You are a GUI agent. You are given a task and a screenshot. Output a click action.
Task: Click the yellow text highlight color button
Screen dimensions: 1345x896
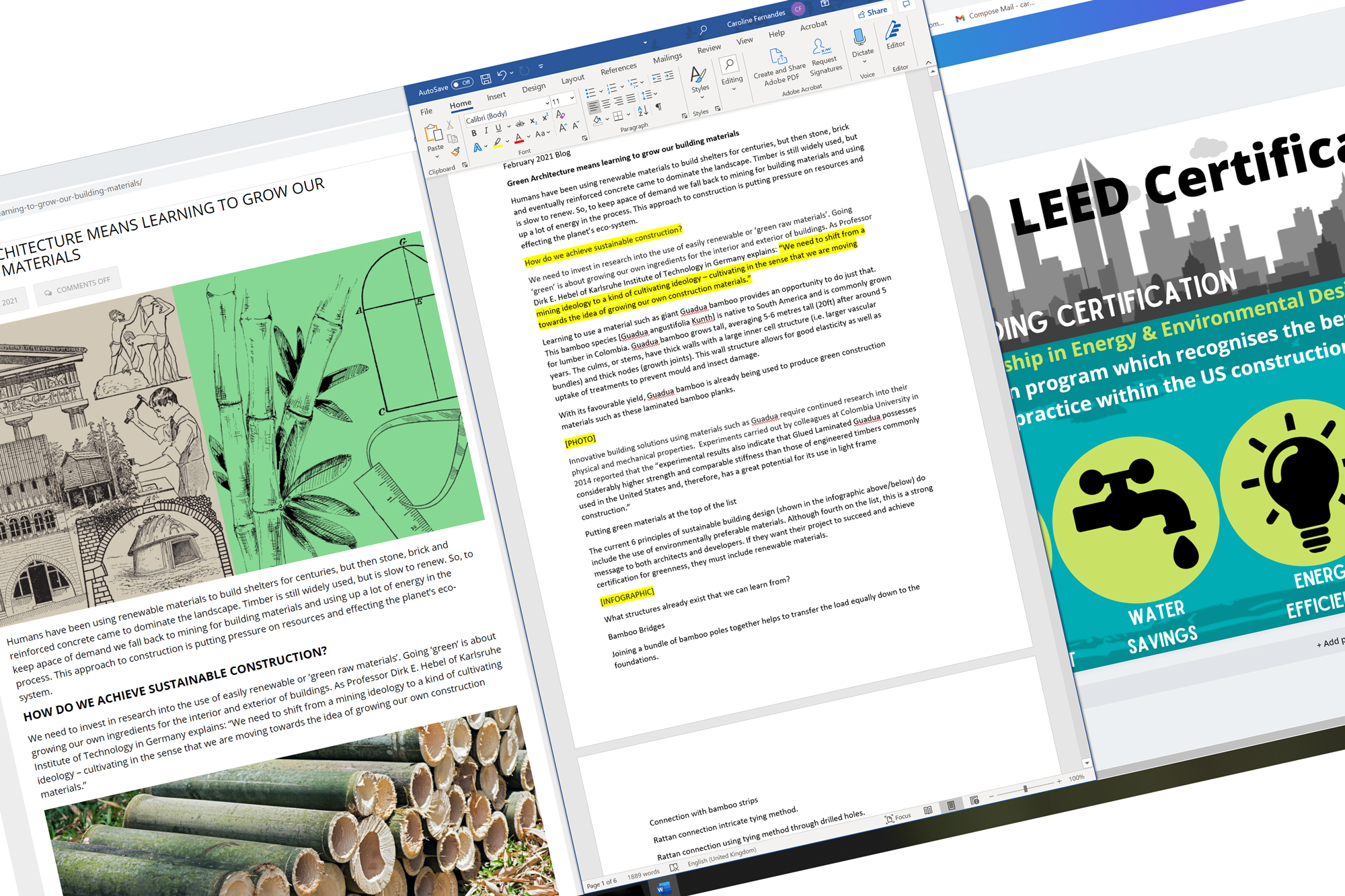[497, 143]
